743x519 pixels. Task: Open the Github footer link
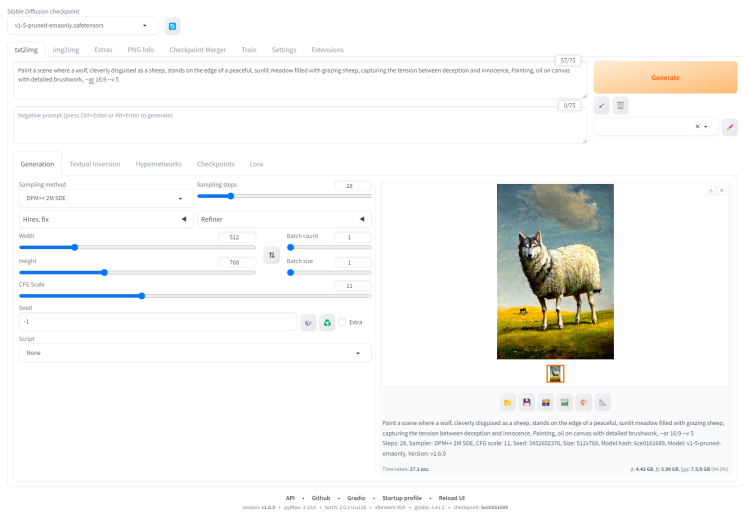pyautogui.click(x=321, y=498)
